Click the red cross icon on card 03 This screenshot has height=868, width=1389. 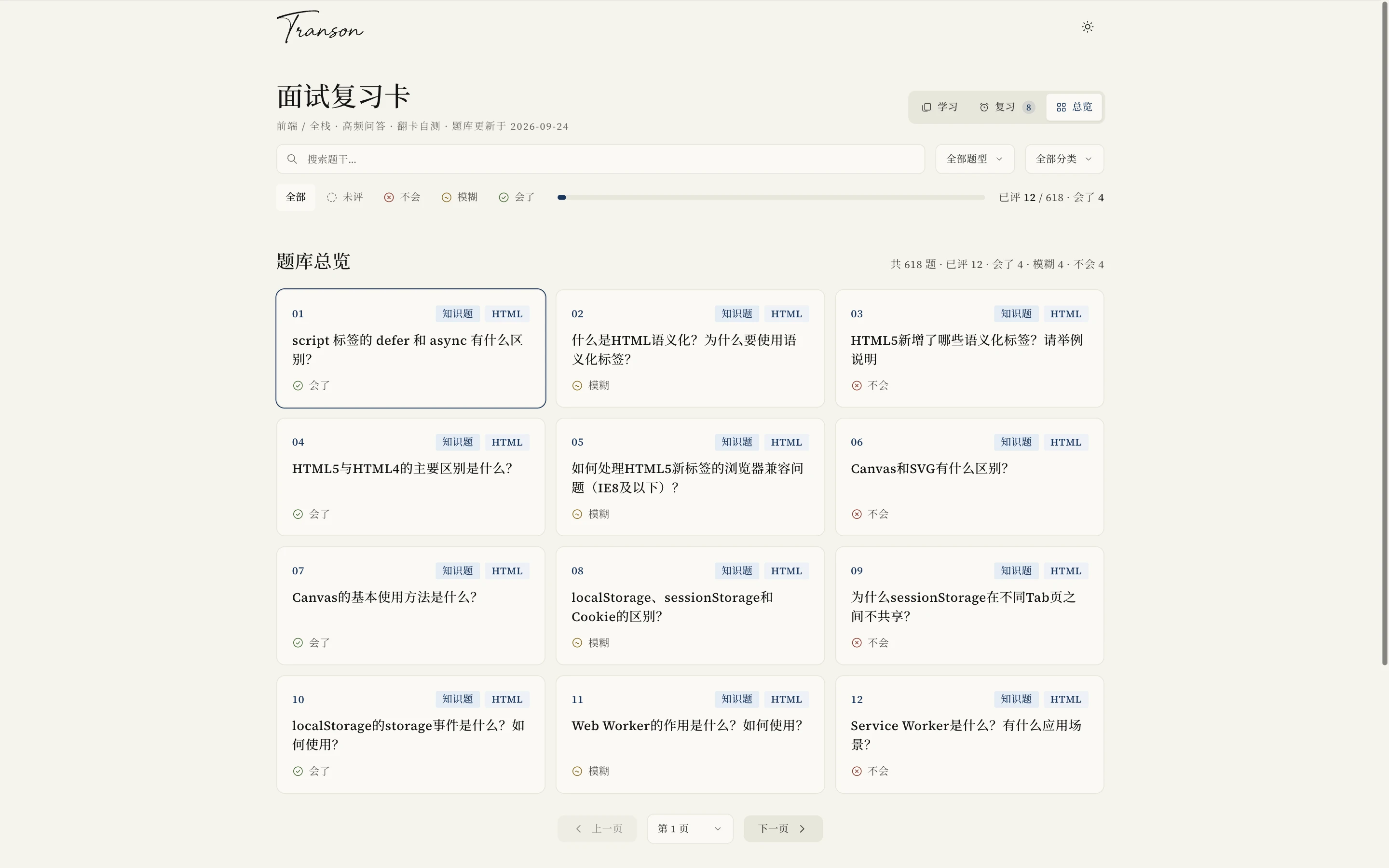pos(857,386)
